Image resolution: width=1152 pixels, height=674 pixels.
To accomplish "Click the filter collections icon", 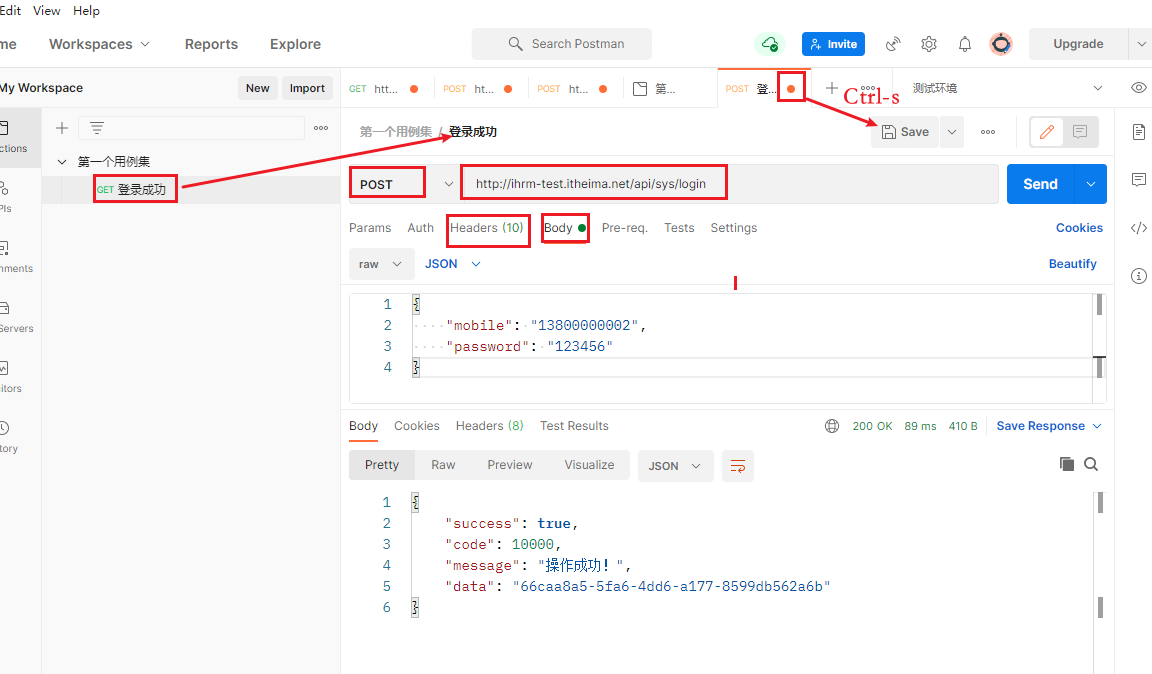I will point(96,128).
